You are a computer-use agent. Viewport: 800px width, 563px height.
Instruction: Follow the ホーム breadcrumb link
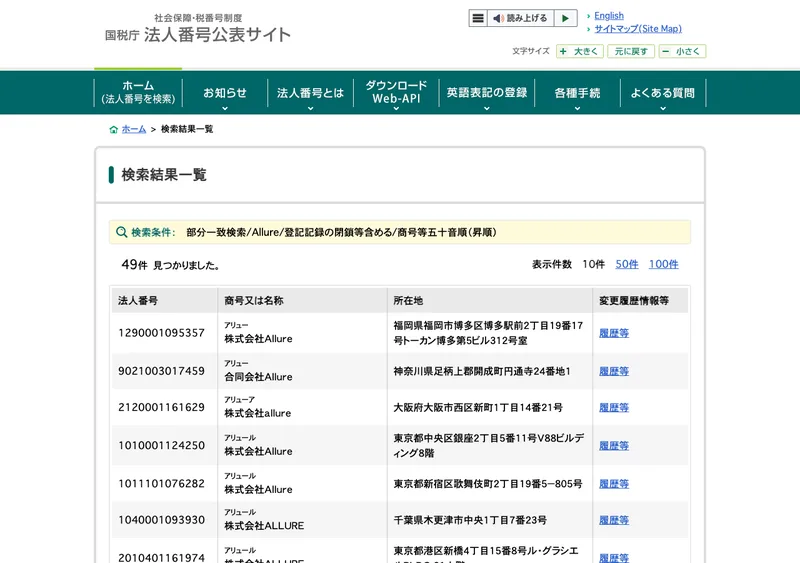[134, 129]
